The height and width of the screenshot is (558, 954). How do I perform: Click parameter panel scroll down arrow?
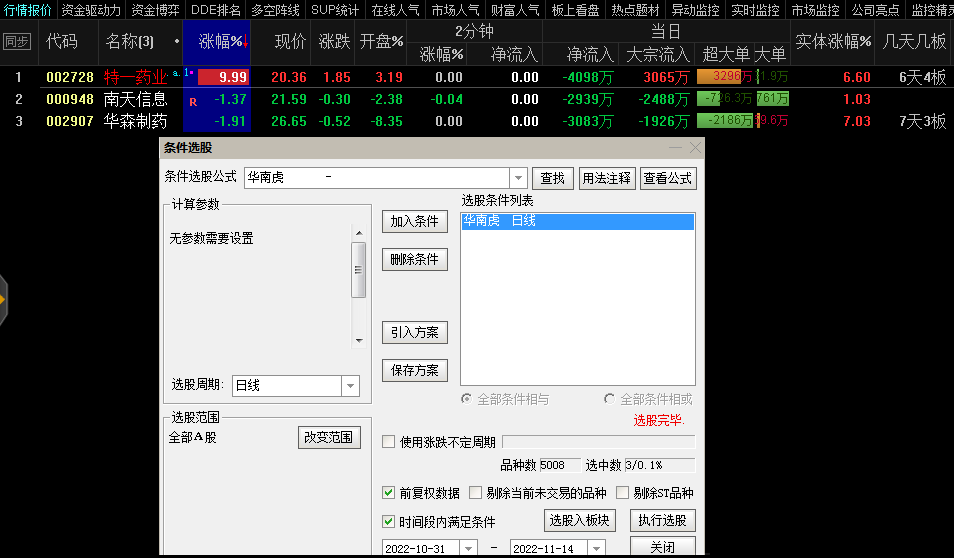tap(359, 341)
